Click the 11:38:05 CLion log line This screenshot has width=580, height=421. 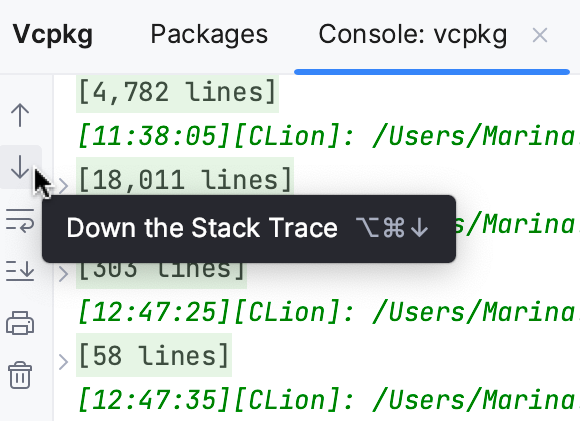pos(328,137)
